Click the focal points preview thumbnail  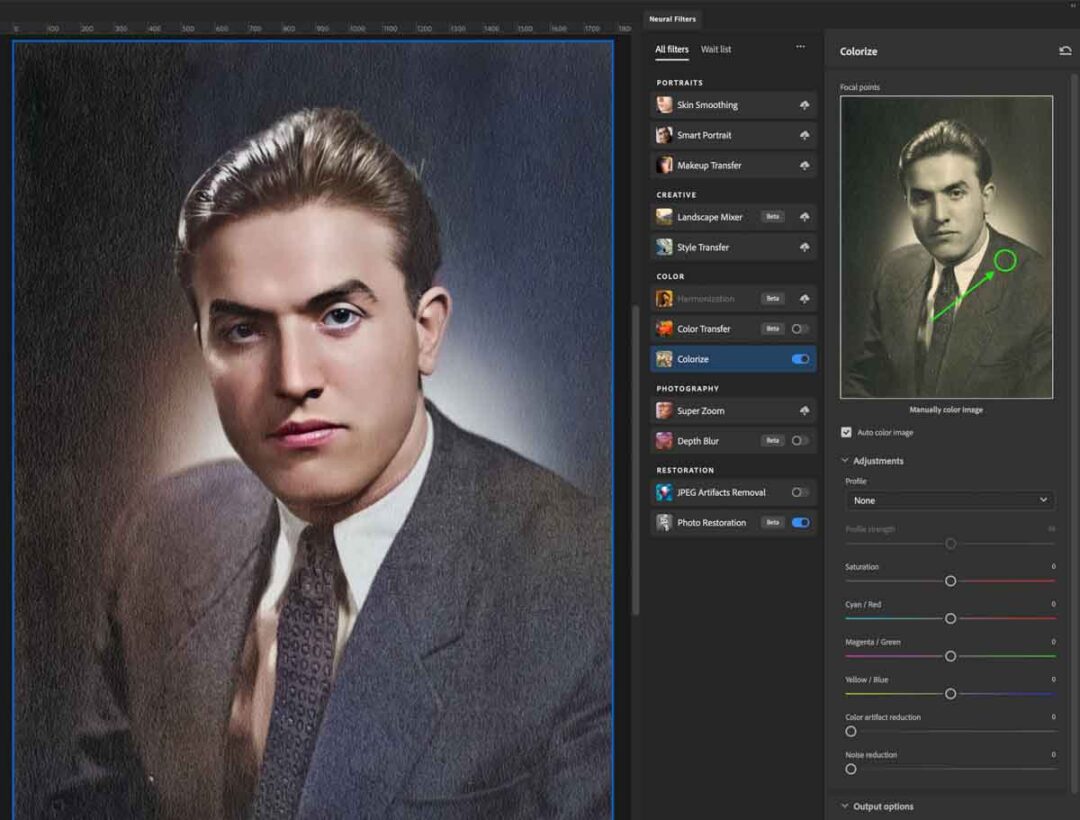click(x=946, y=245)
